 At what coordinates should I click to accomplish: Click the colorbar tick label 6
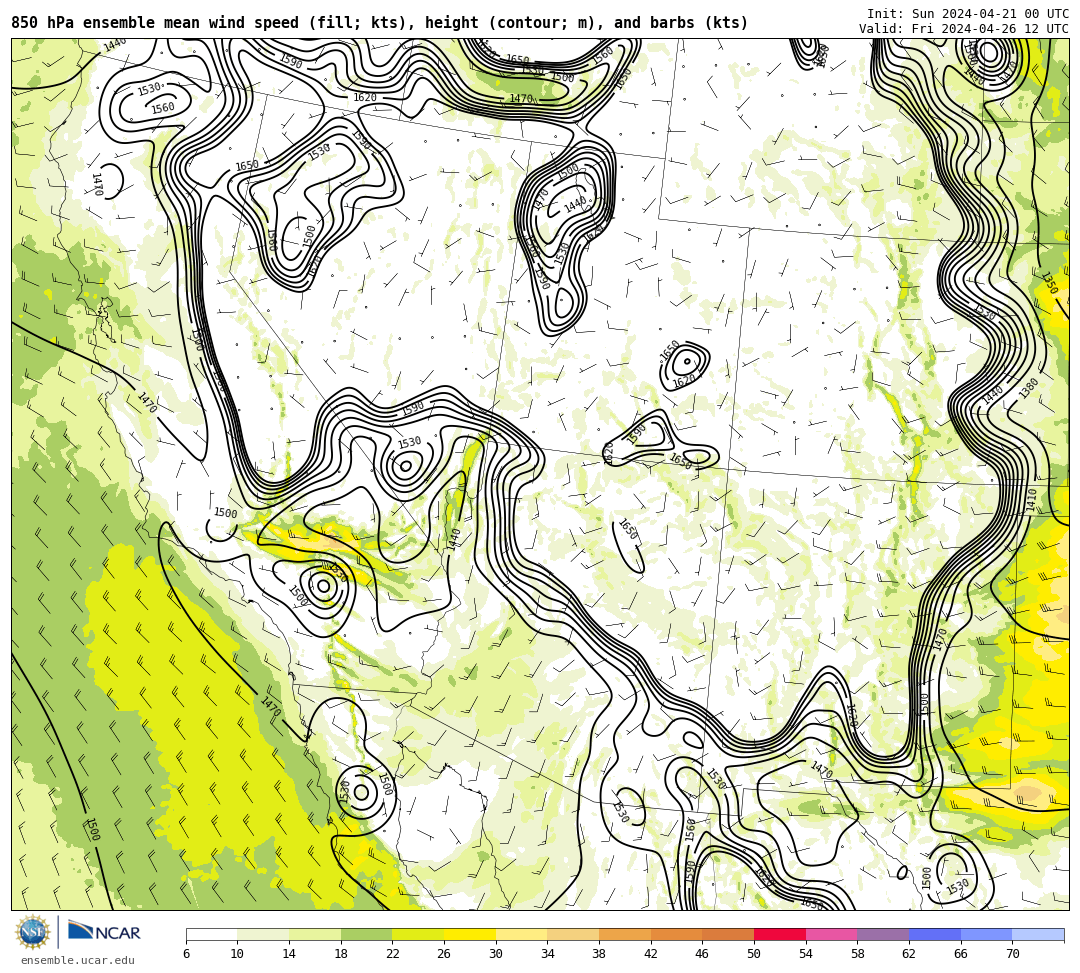[x=186, y=954]
